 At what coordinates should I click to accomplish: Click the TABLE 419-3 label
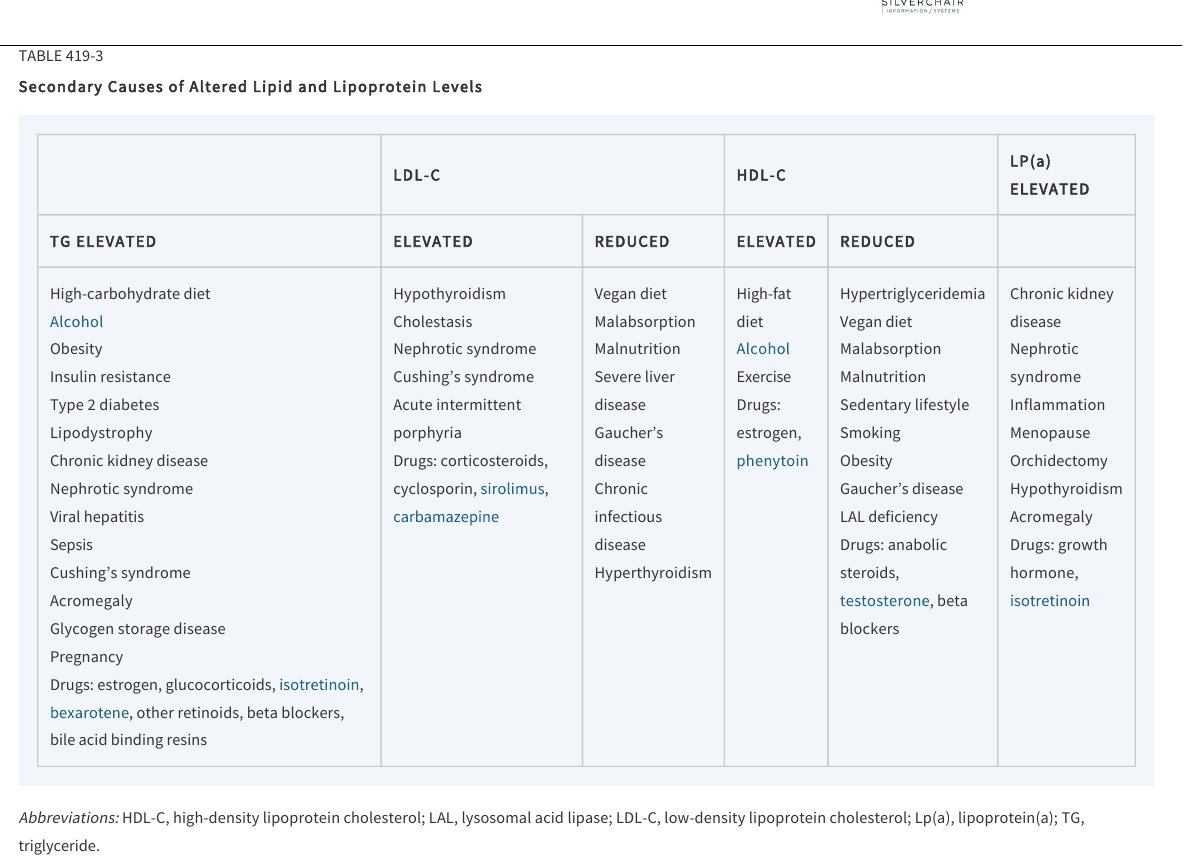pyautogui.click(x=61, y=56)
